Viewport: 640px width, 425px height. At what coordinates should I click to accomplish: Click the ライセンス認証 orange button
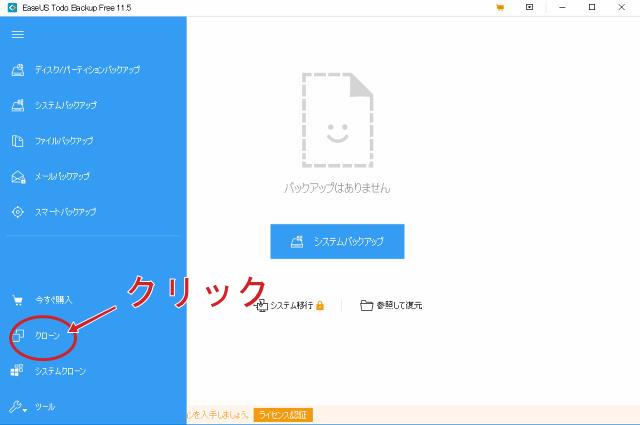[x=283, y=415]
